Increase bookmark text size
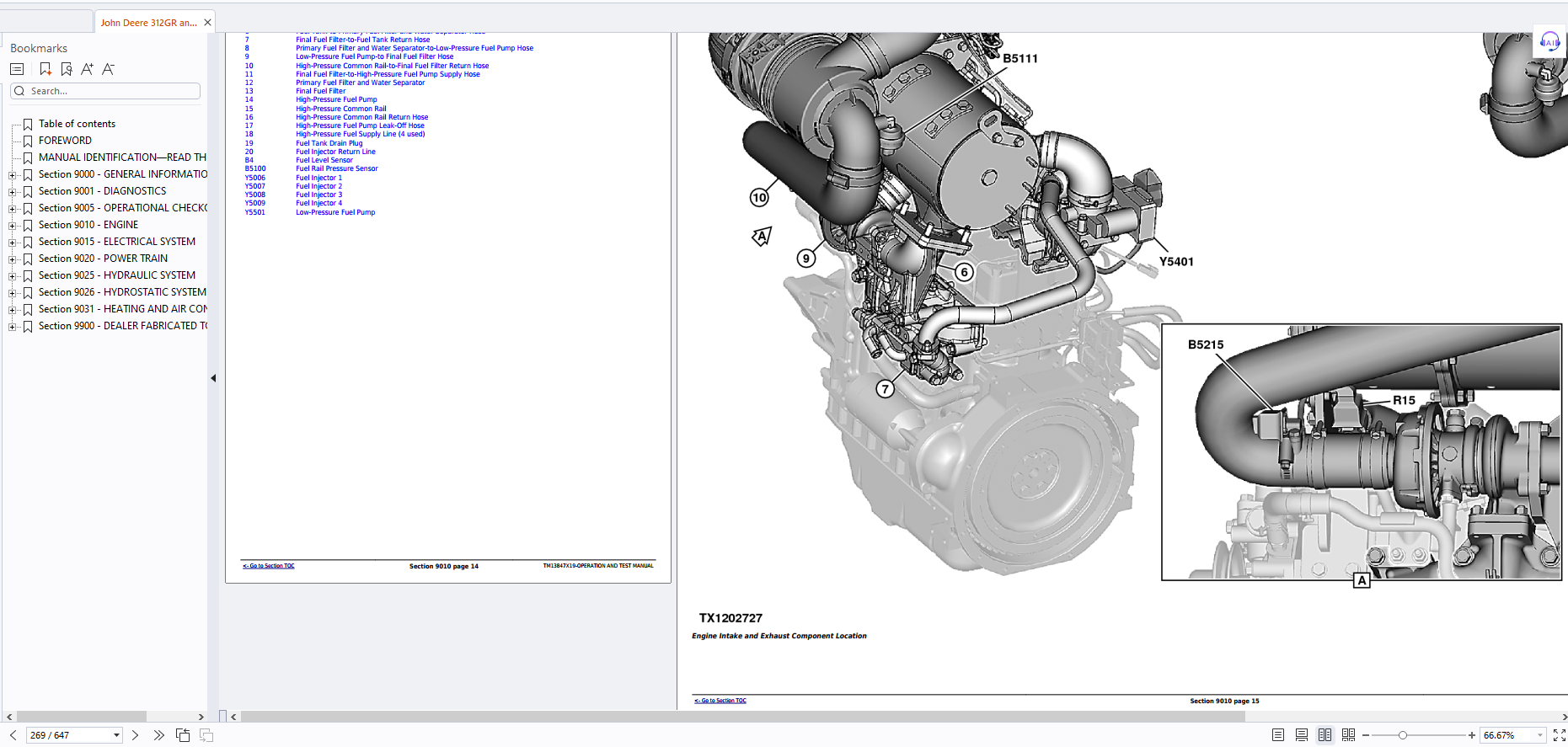 coord(87,69)
